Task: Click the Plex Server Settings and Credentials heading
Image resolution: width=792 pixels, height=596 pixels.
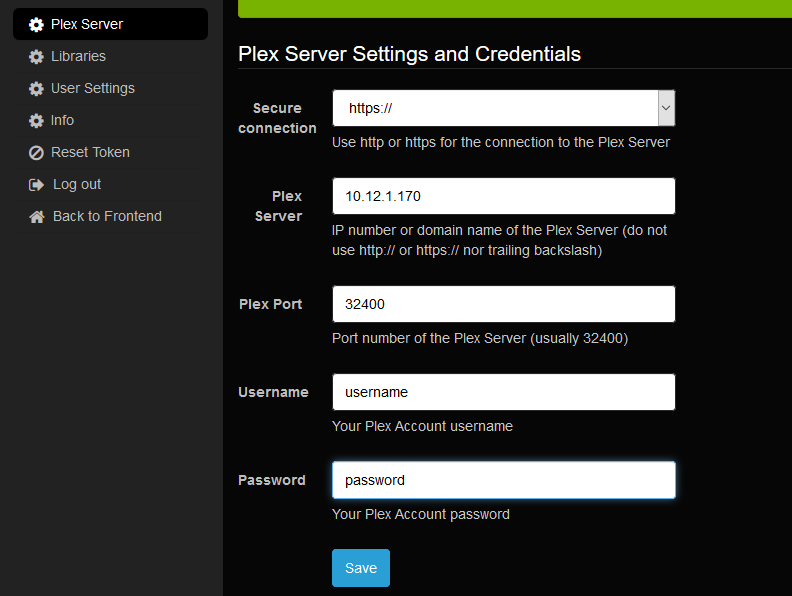Action: click(x=409, y=54)
